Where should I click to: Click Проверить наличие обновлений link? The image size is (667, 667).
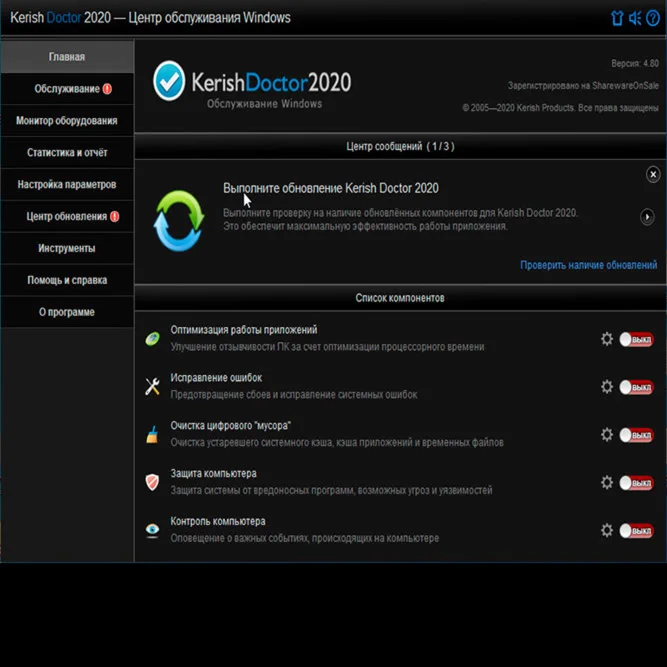588,265
